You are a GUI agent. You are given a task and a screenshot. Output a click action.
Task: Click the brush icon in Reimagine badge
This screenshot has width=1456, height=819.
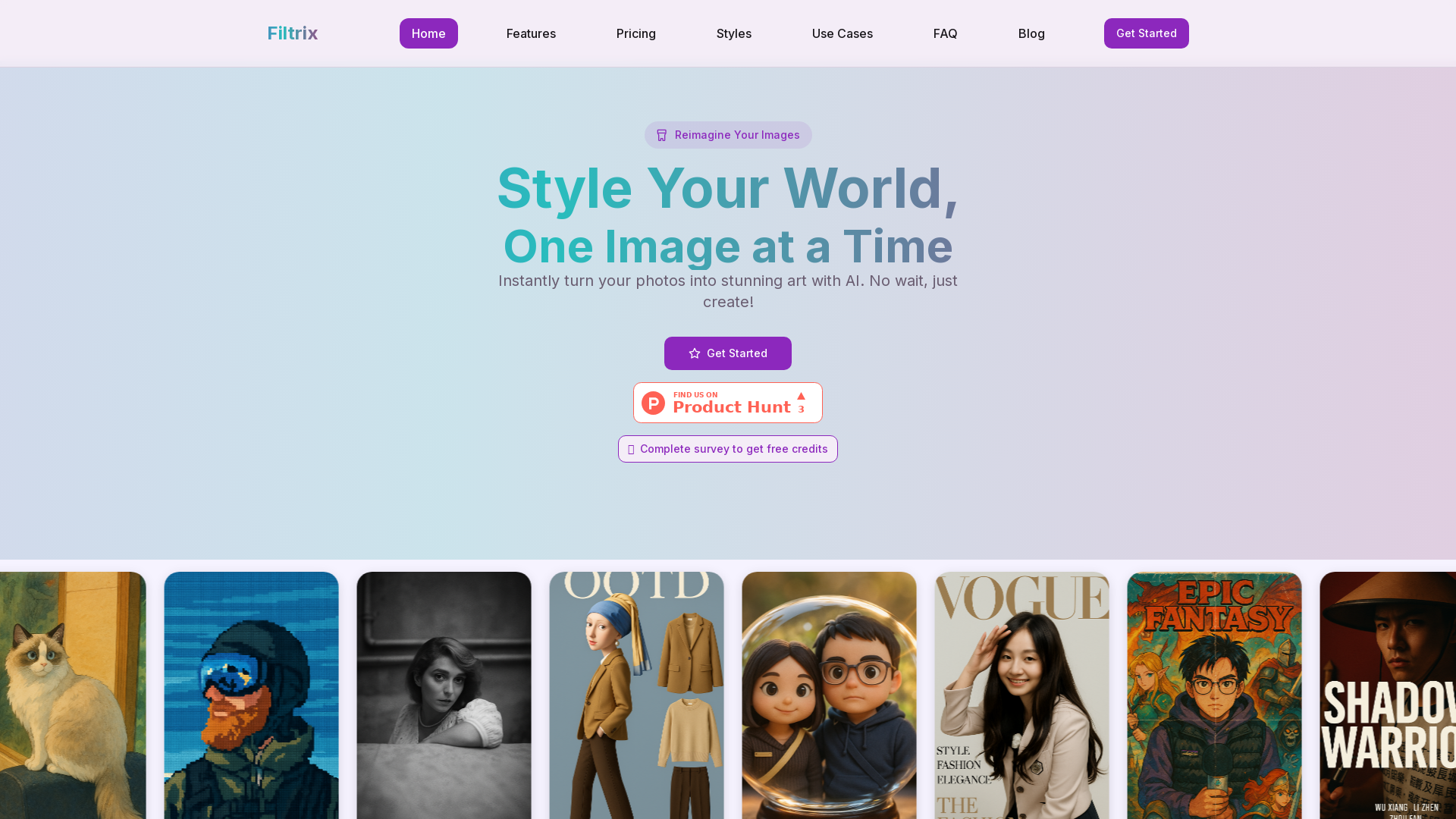(x=662, y=135)
